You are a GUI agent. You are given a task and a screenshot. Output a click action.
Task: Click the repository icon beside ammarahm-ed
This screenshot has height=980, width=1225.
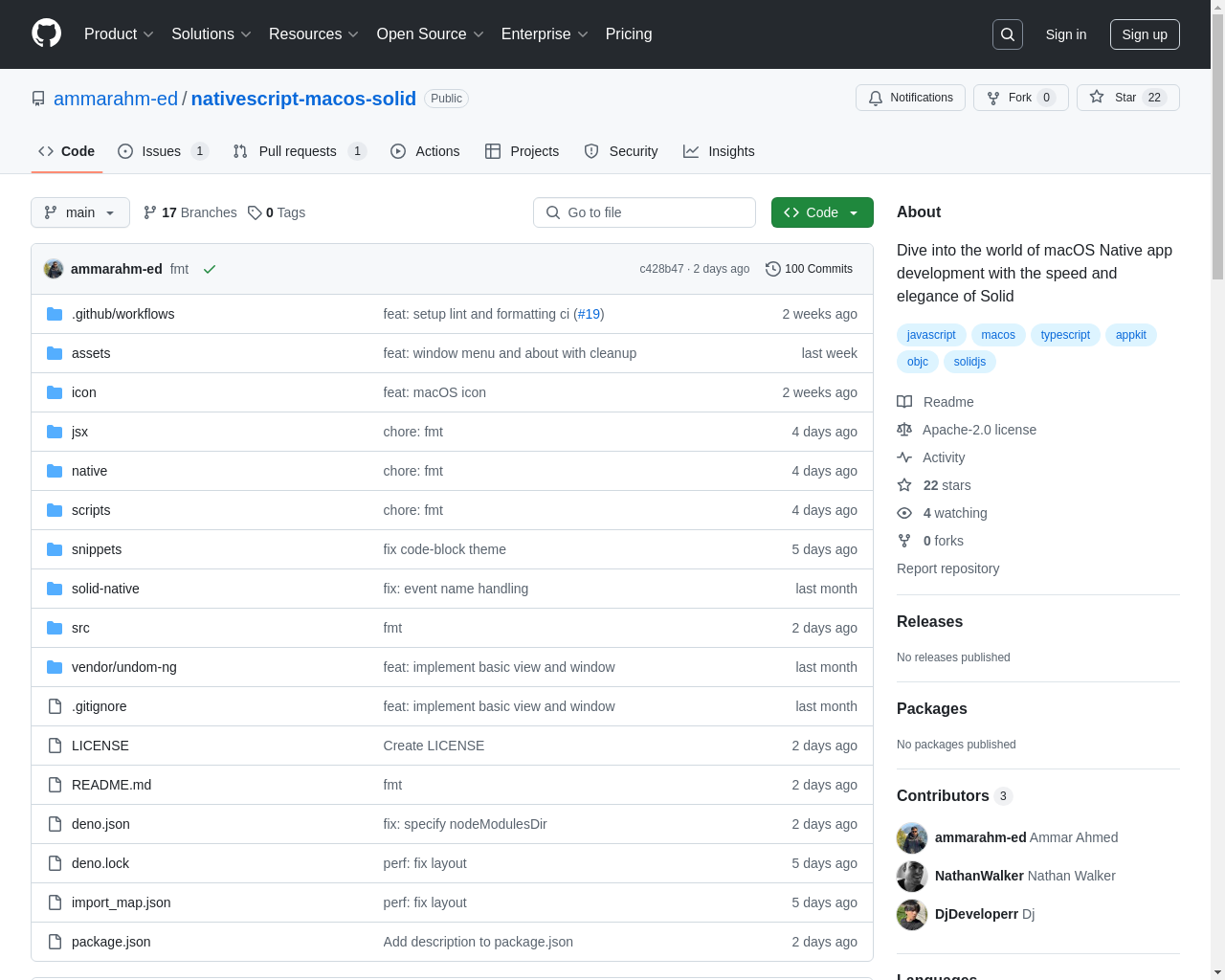(38, 99)
